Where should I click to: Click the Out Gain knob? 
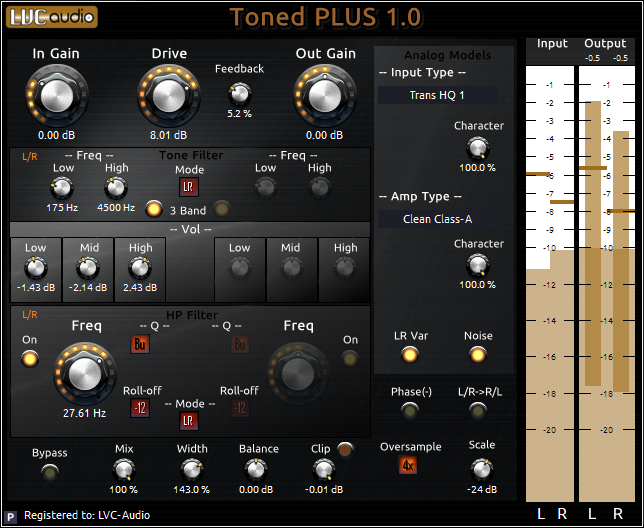pos(325,96)
